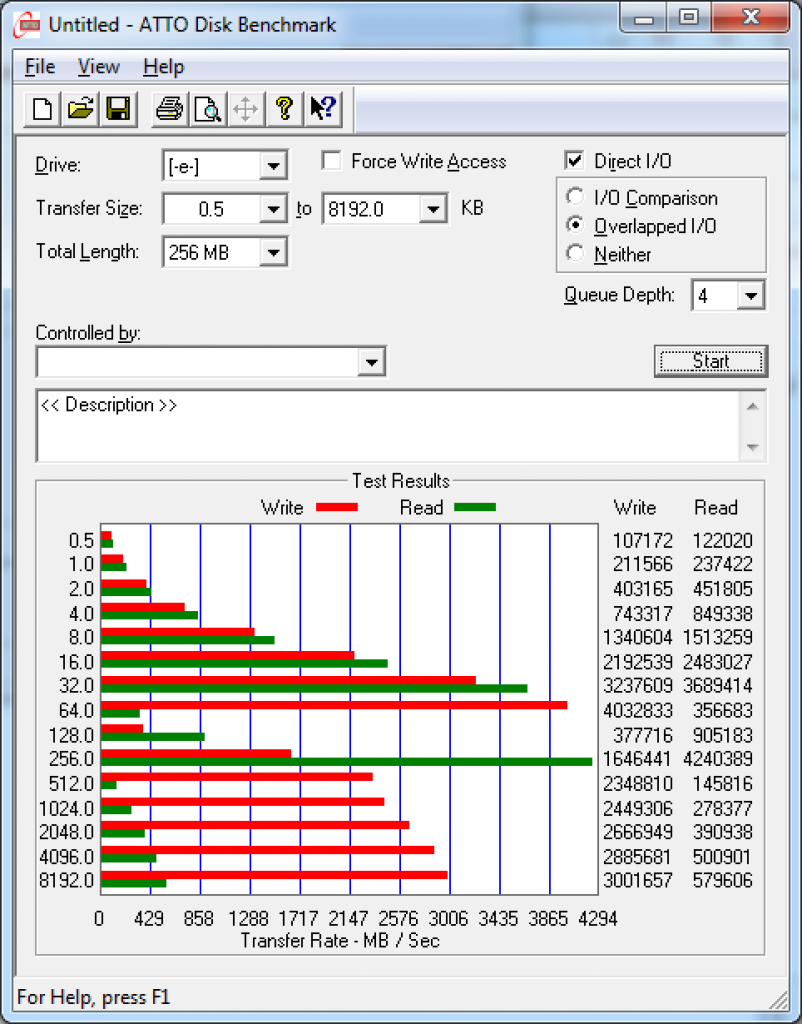Screen dimensions: 802x1024
Task: Uncheck the Direct I/O checkbox
Action: click(x=574, y=161)
